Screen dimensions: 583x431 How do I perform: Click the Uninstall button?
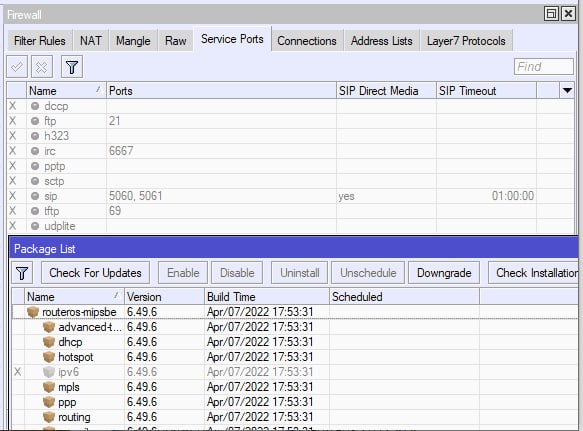click(x=300, y=273)
